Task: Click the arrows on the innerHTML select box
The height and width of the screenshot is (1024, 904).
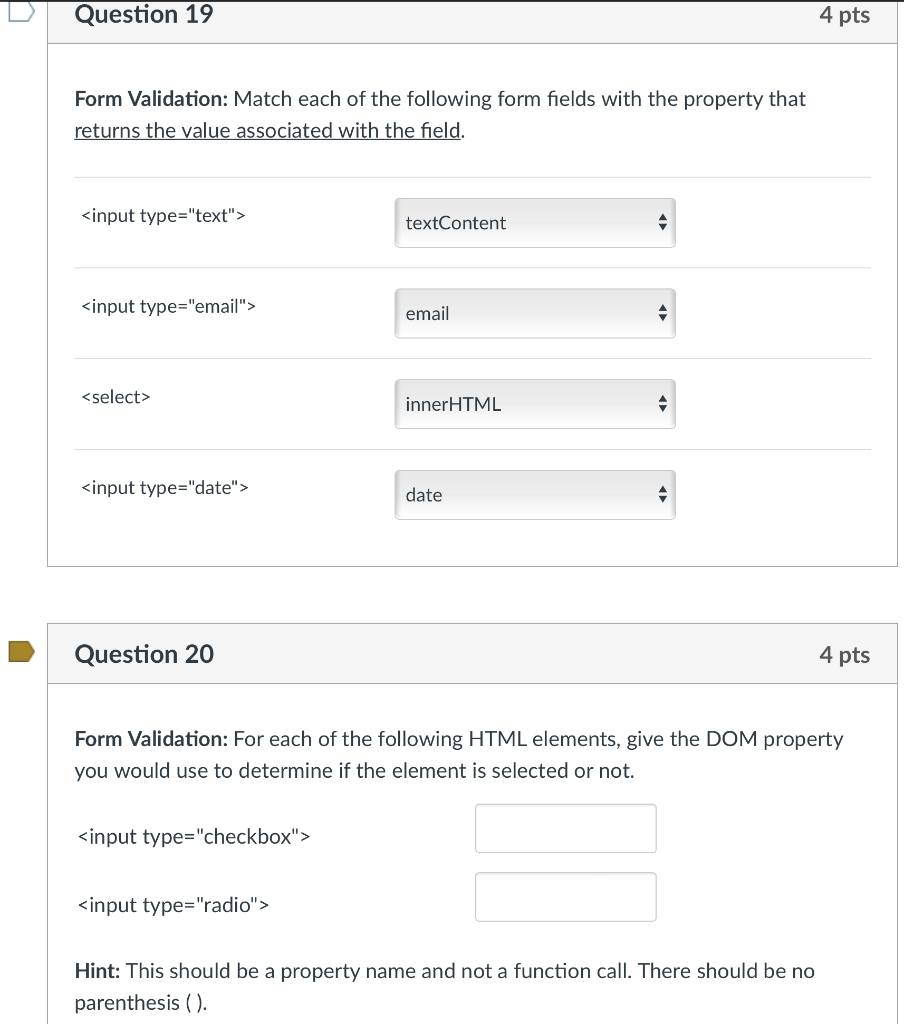Action: click(x=662, y=404)
